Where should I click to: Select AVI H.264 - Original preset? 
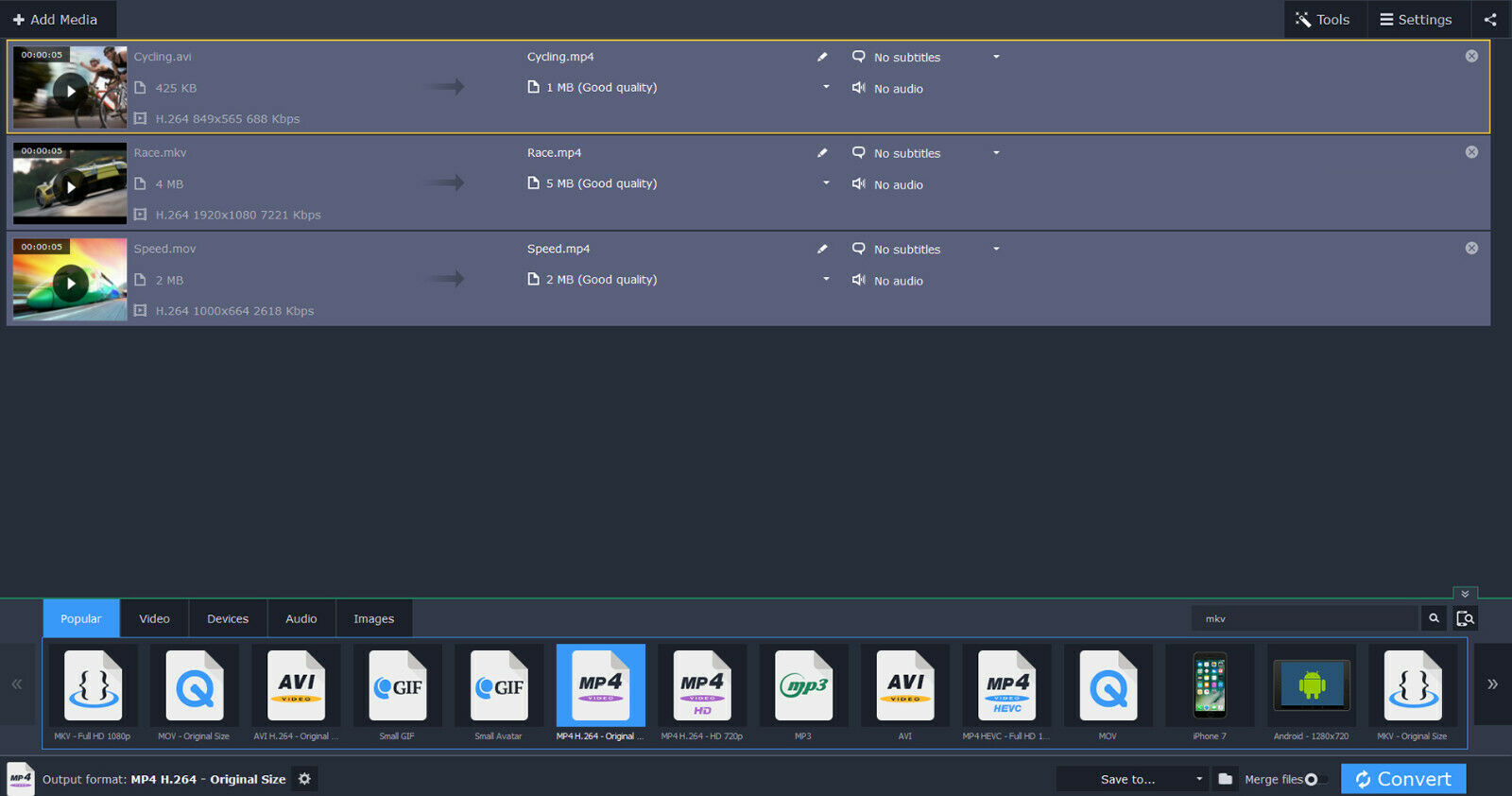(296, 694)
